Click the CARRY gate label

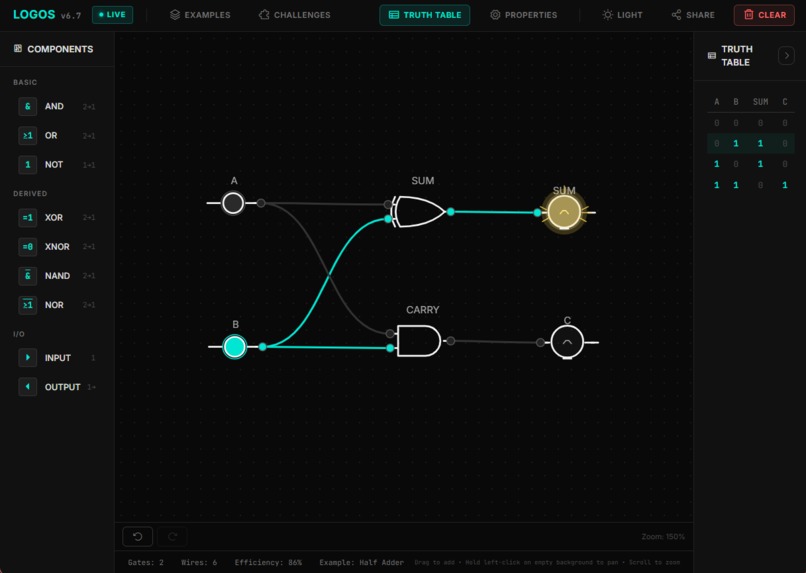click(x=423, y=310)
